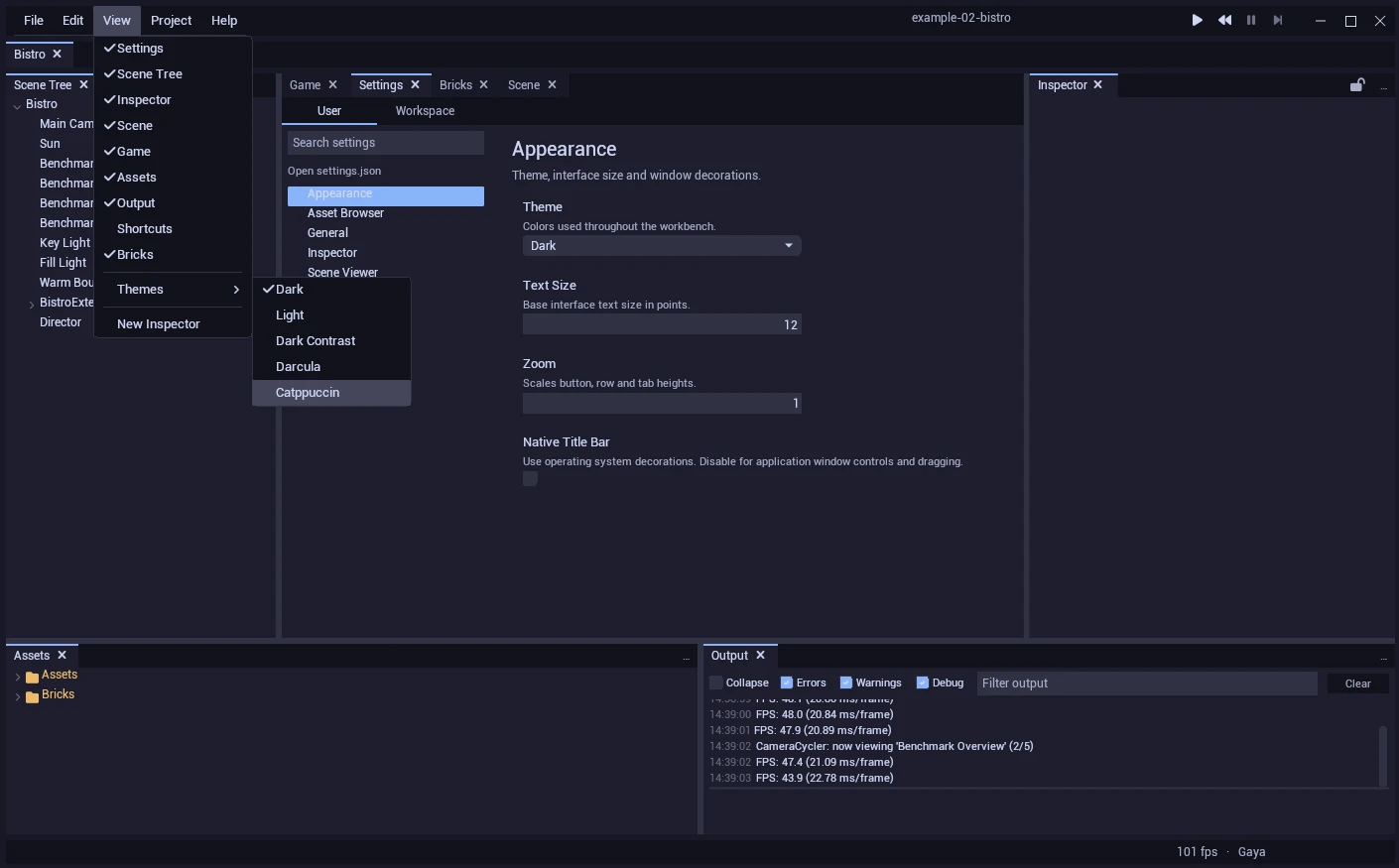Close the Bricks tab

coord(483,85)
